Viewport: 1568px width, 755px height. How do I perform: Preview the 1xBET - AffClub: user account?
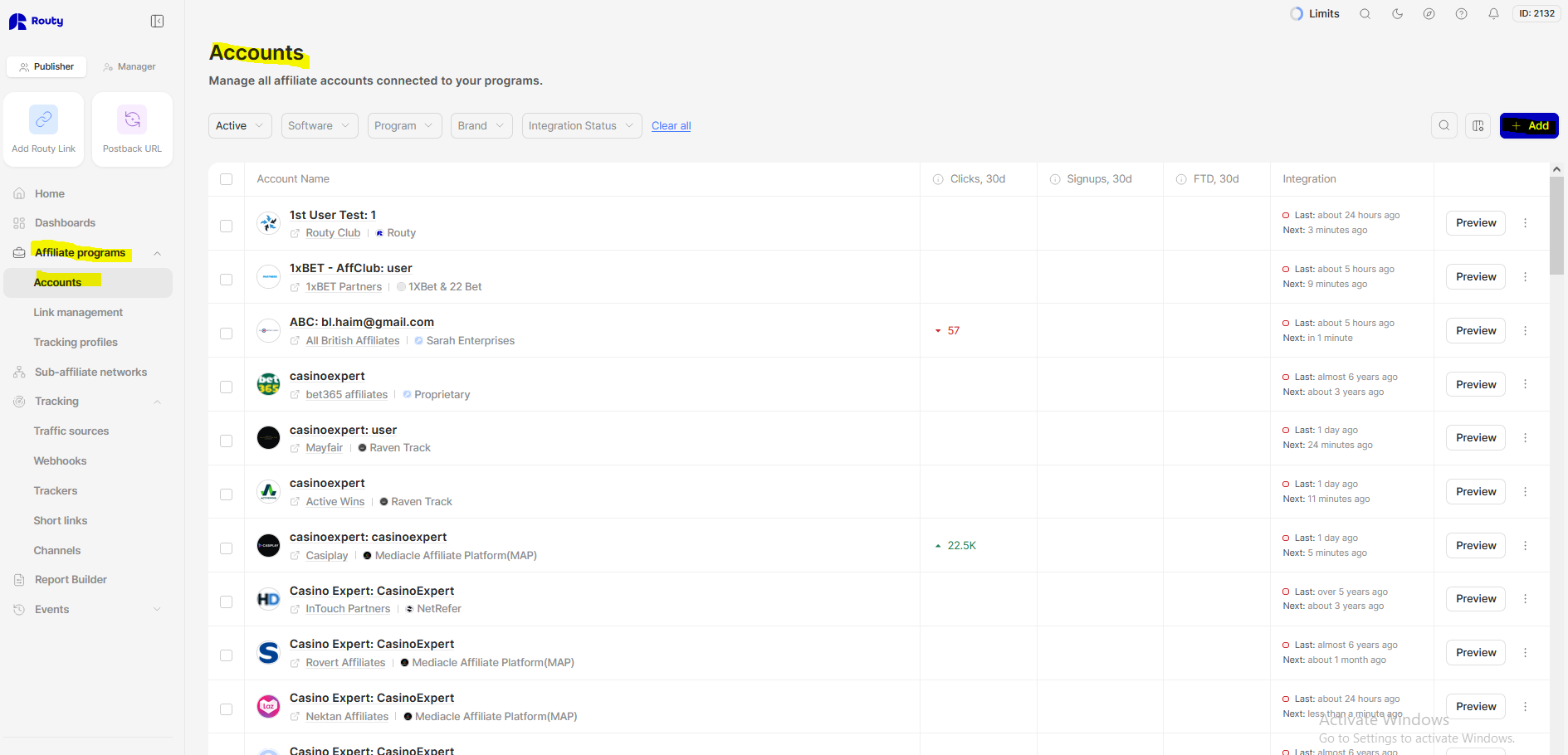tap(1475, 277)
